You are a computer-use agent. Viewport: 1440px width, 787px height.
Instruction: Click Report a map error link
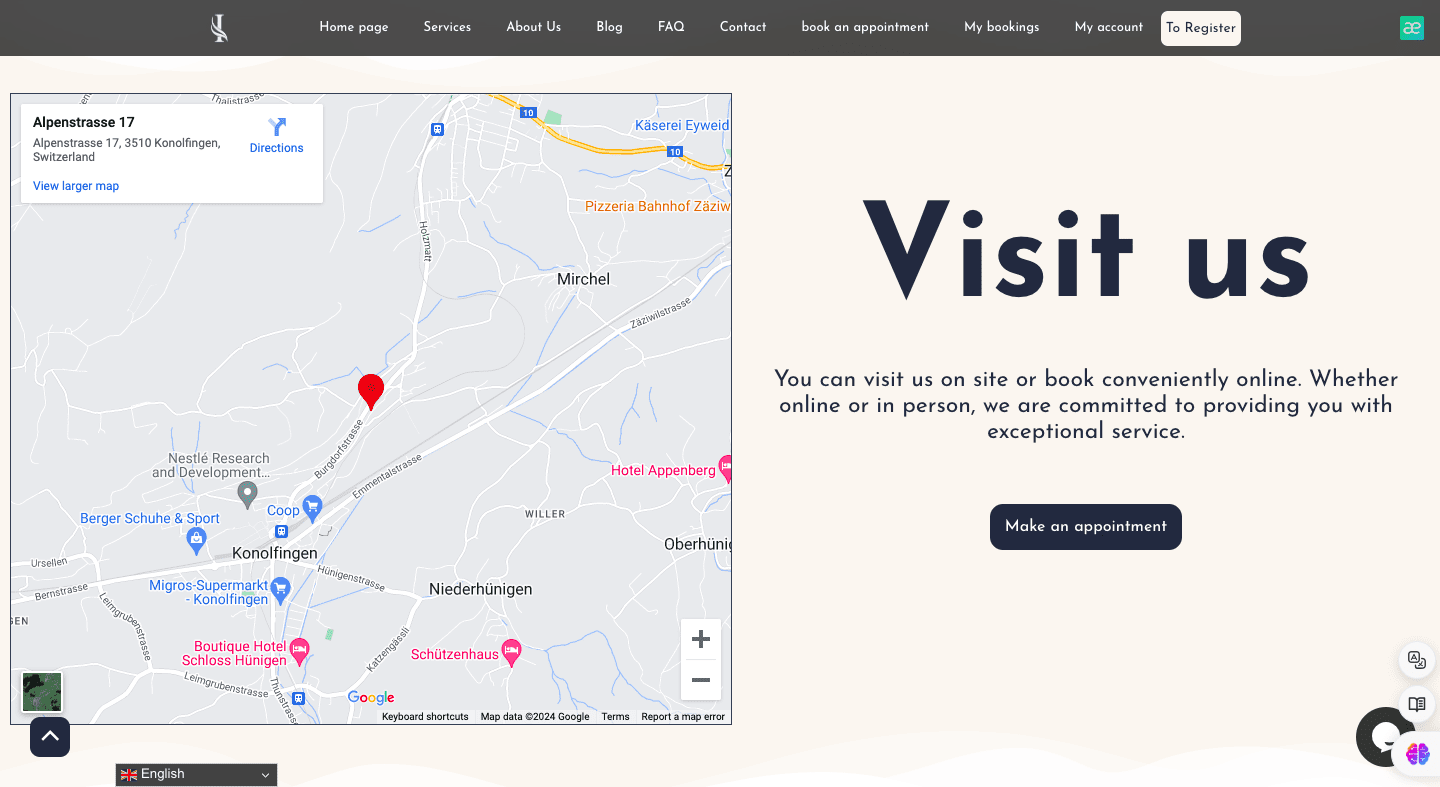pos(683,717)
